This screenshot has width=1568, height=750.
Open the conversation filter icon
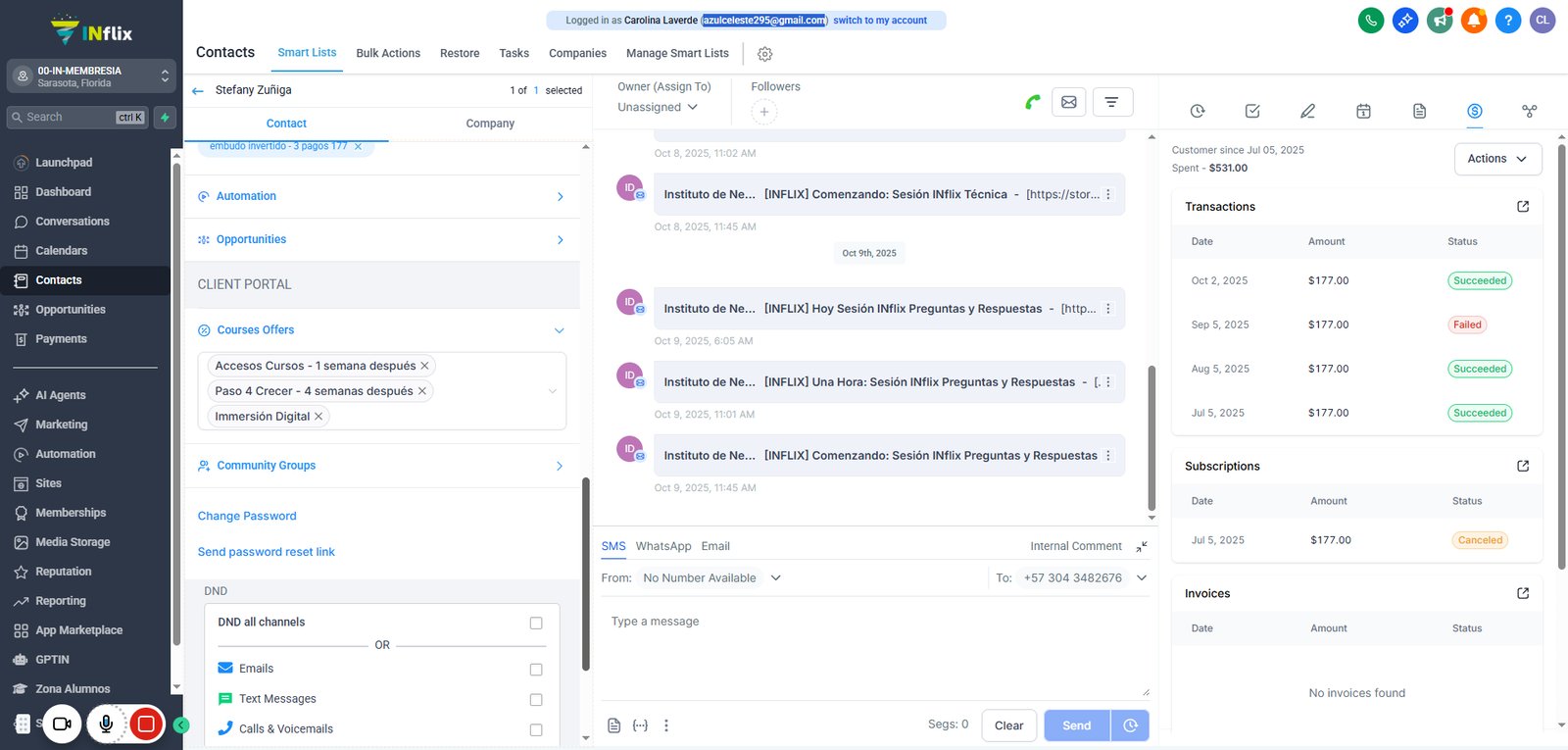[1111, 102]
